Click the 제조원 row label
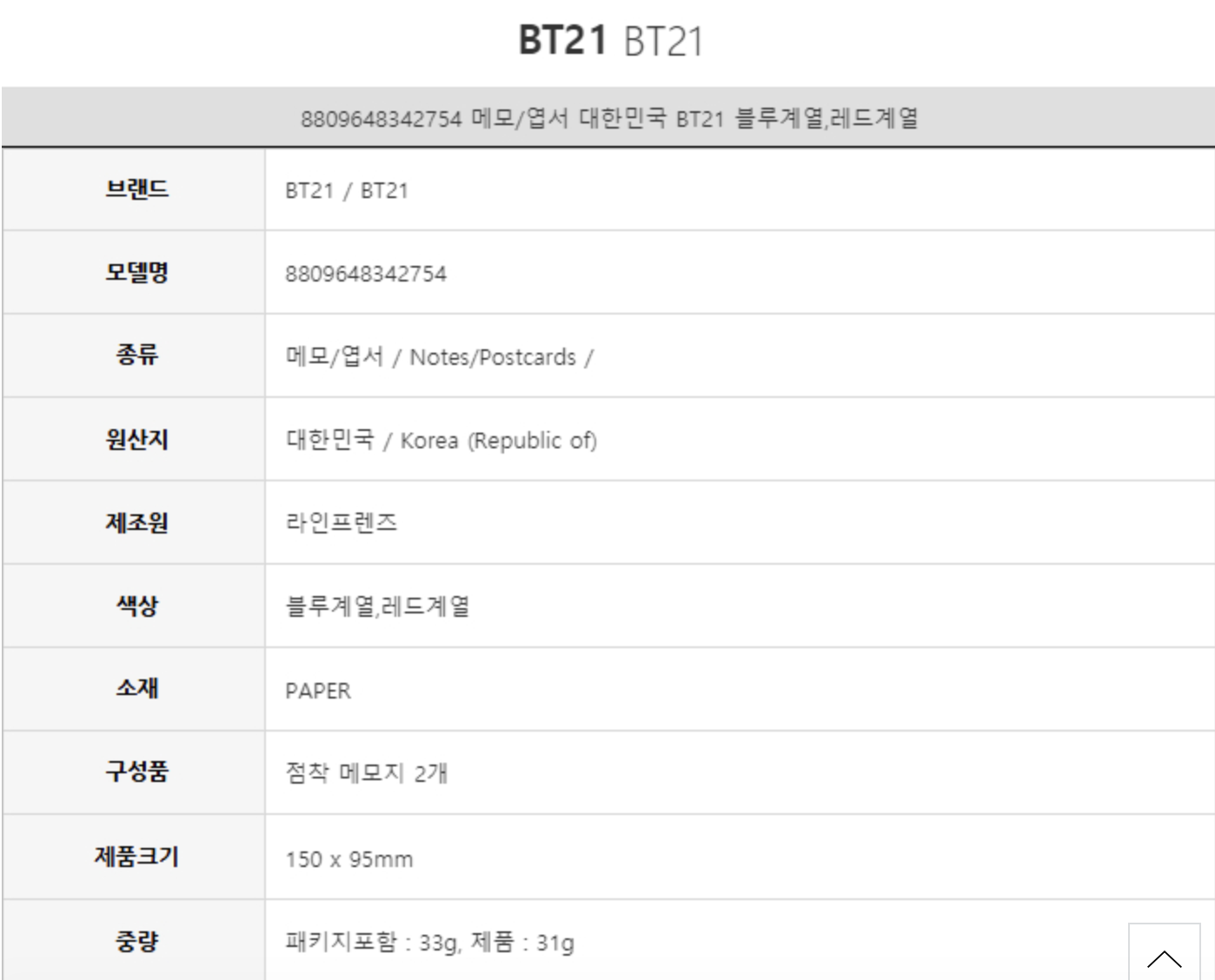Viewport: 1215px width, 980px height. pos(136,522)
